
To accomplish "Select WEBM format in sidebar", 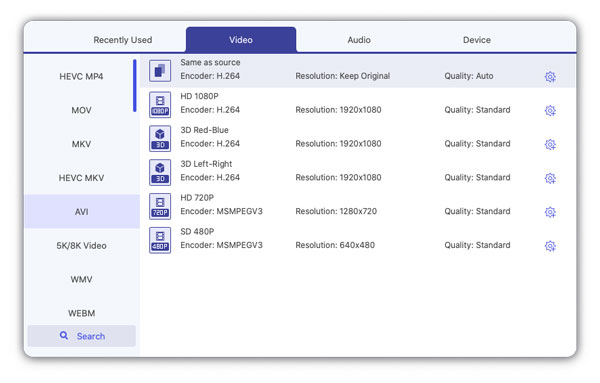I will [x=81, y=313].
